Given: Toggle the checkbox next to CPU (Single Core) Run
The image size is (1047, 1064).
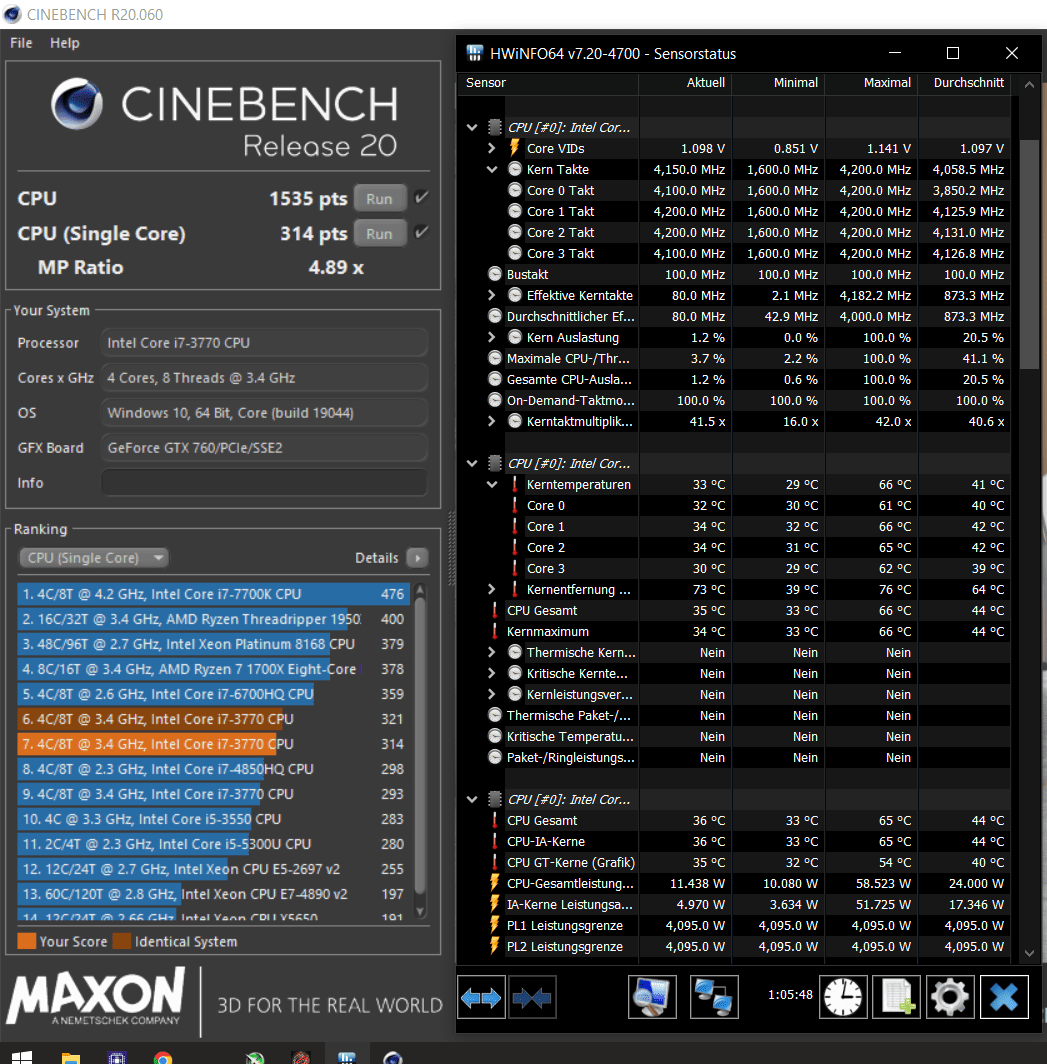Looking at the screenshot, I should coord(422,233).
